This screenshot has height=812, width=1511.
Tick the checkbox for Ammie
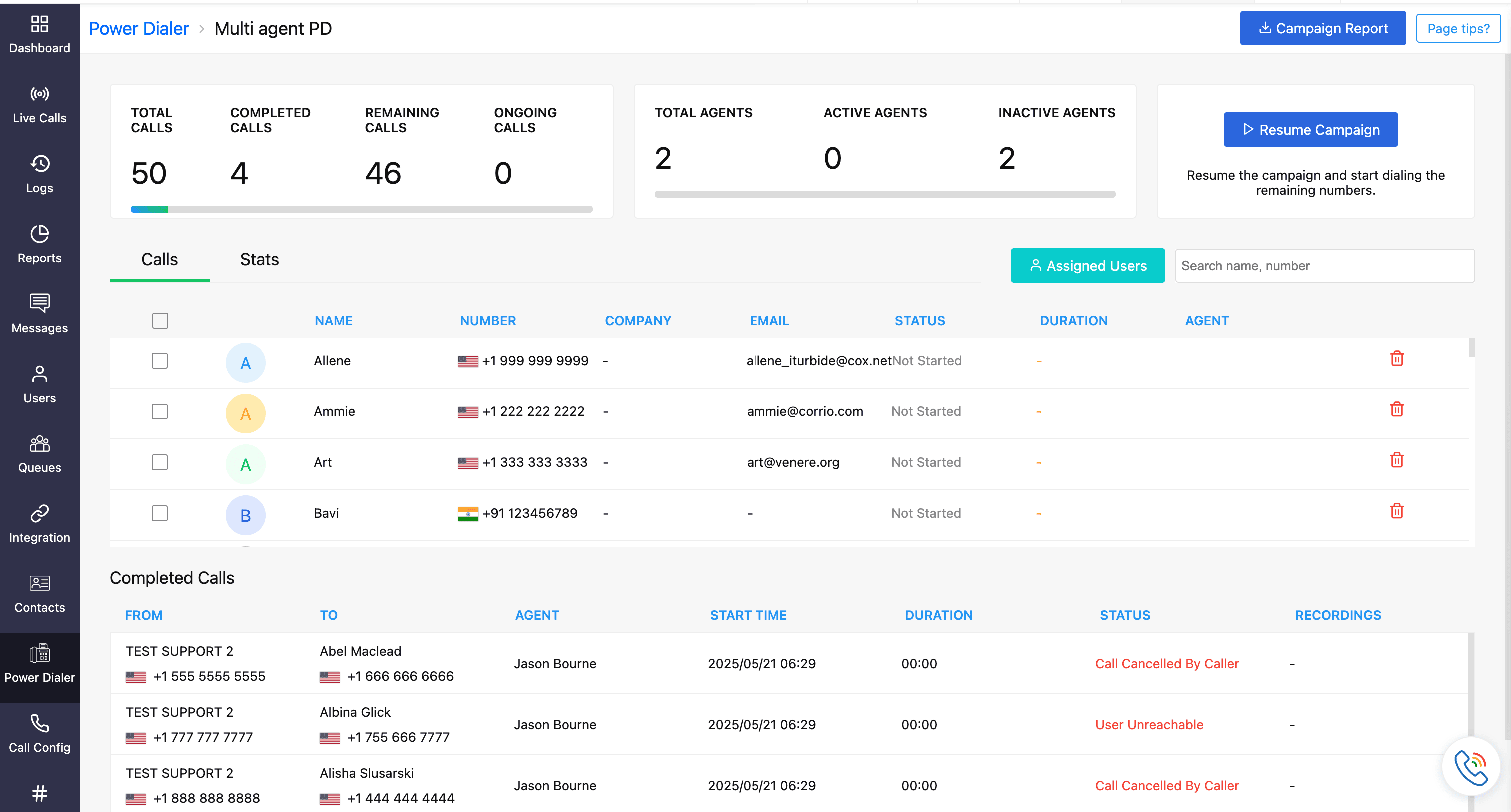160,411
